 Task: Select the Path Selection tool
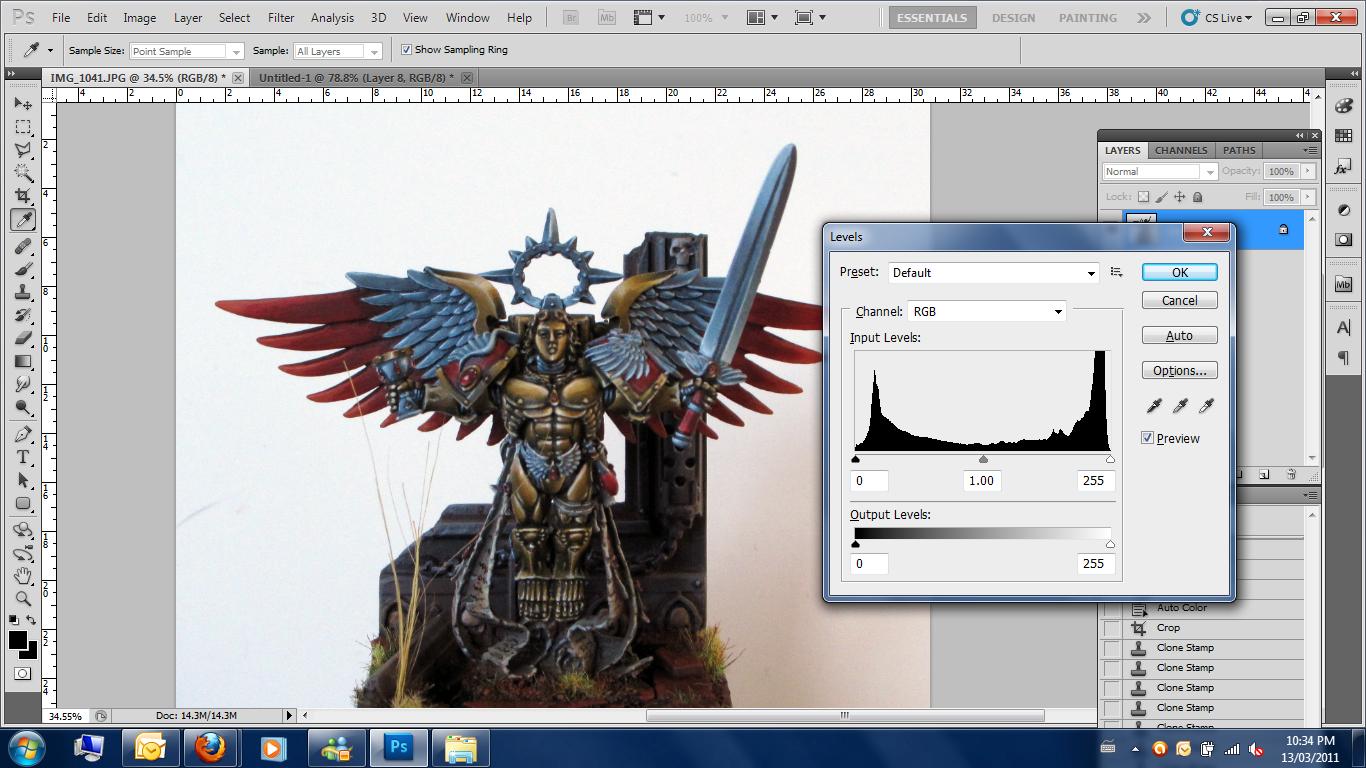coord(23,480)
